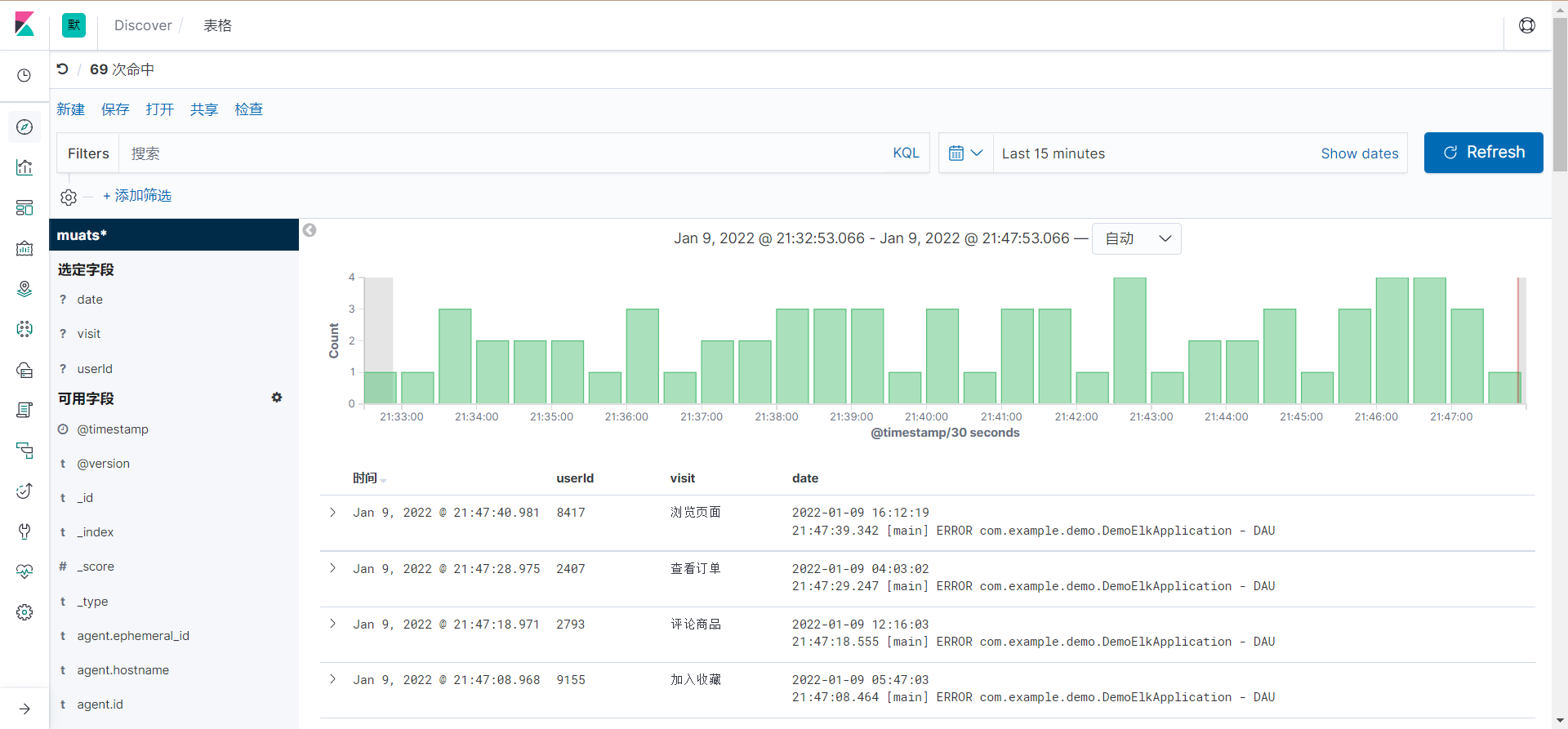Open the Uptime icon in sidebar
1568x729 pixels.
(24, 491)
